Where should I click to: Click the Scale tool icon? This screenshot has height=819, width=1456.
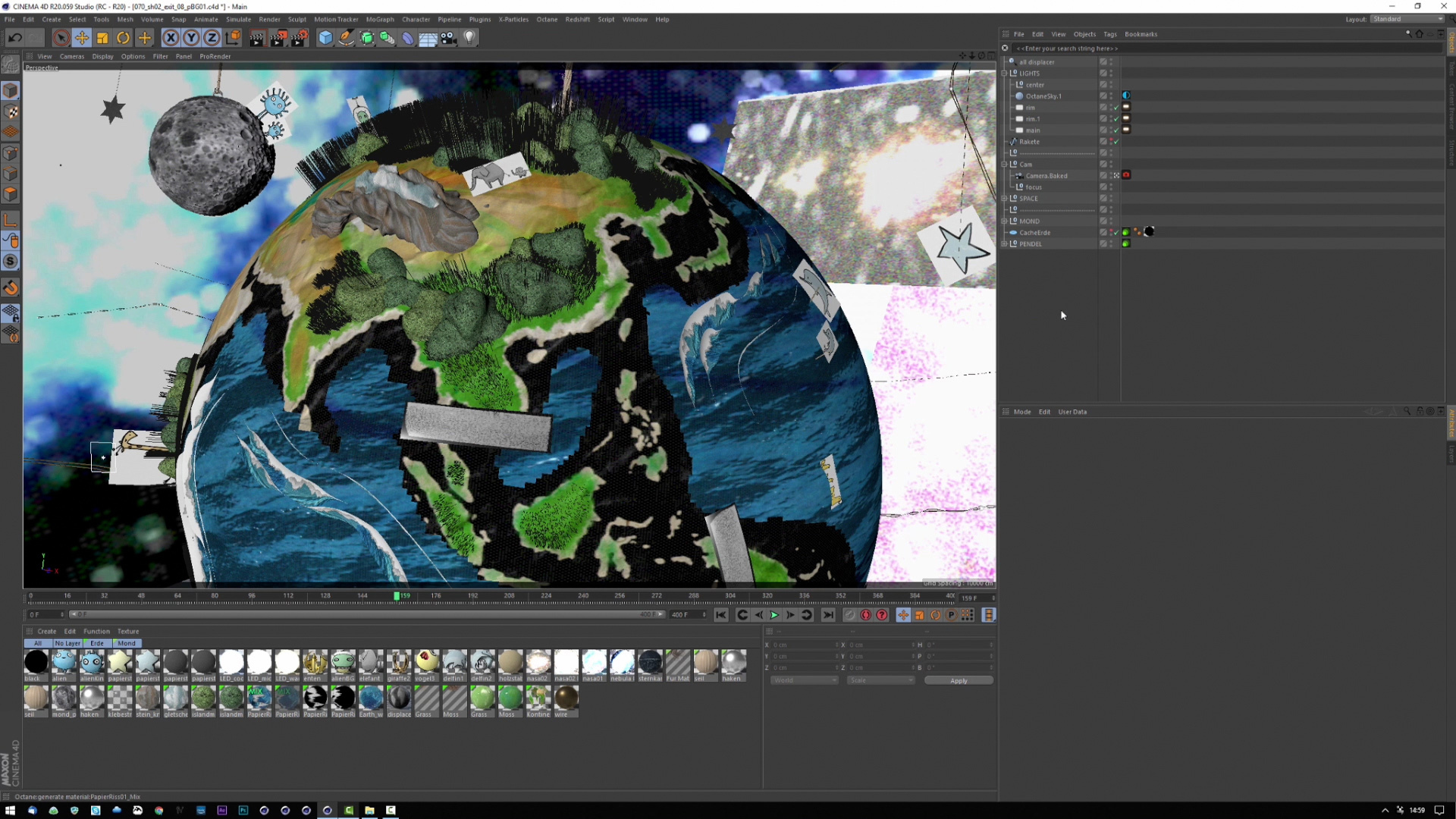102,38
